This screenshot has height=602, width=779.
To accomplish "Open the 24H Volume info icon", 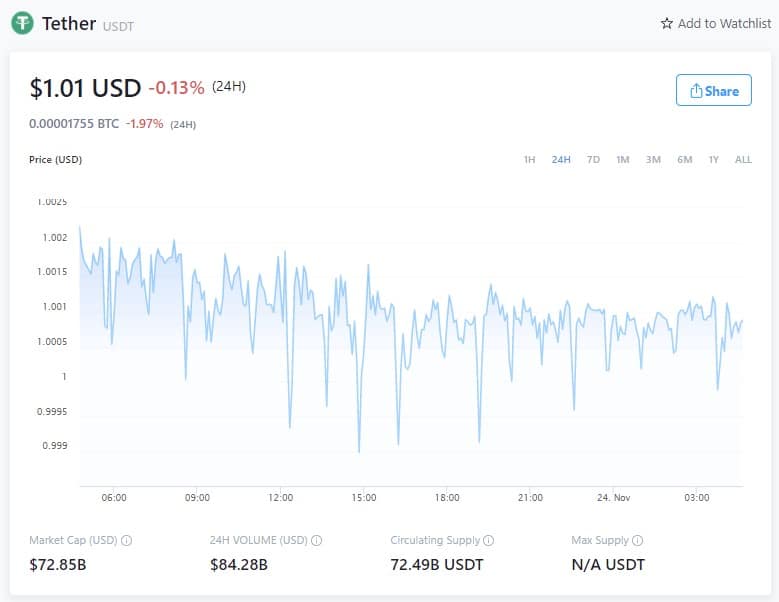I will coord(316,540).
